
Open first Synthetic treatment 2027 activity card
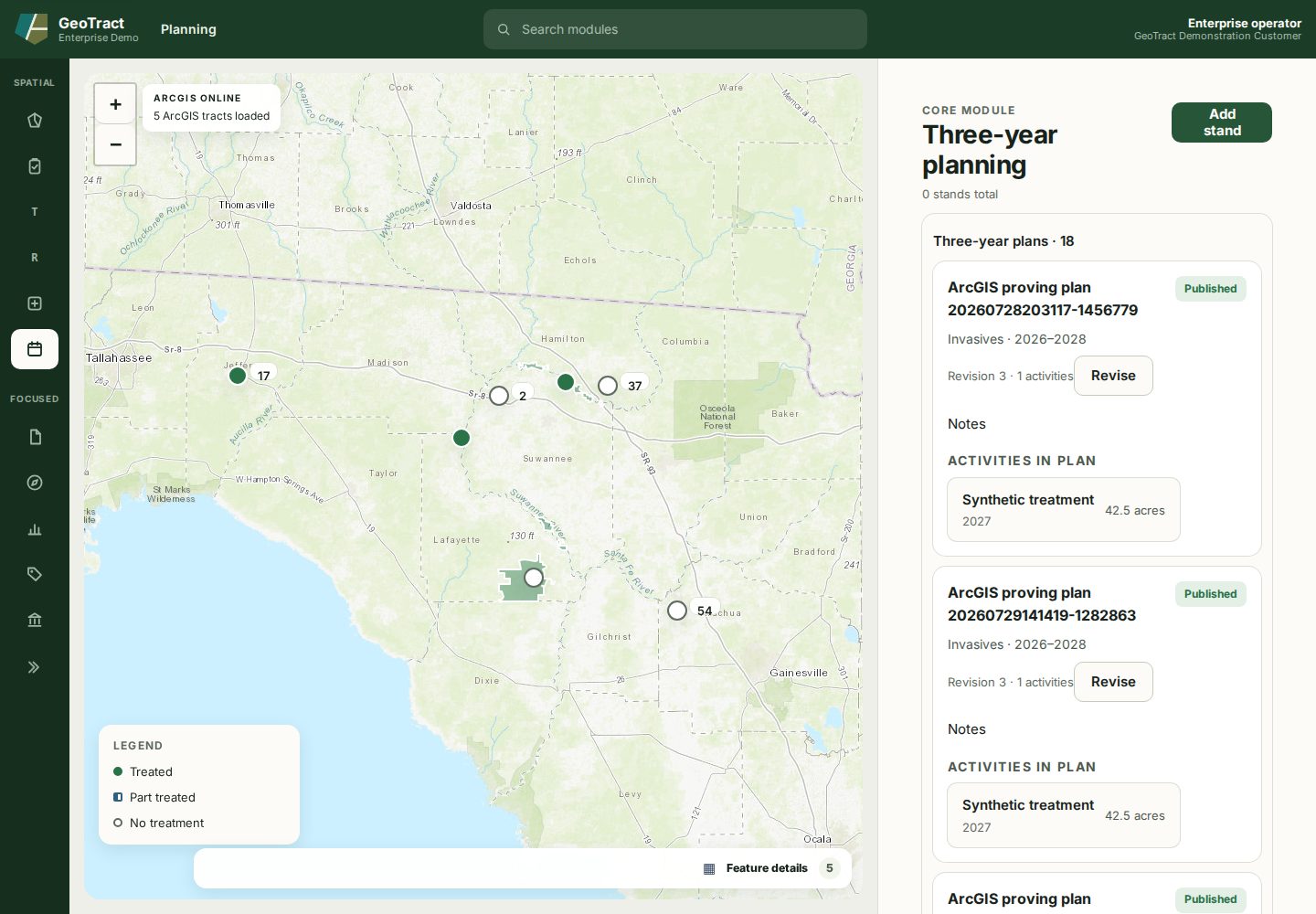tap(1064, 510)
